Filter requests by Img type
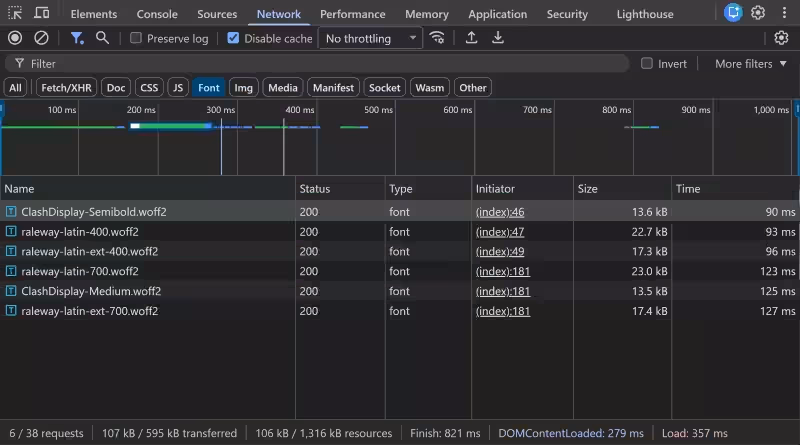This screenshot has width=800, height=445. click(243, 88)
